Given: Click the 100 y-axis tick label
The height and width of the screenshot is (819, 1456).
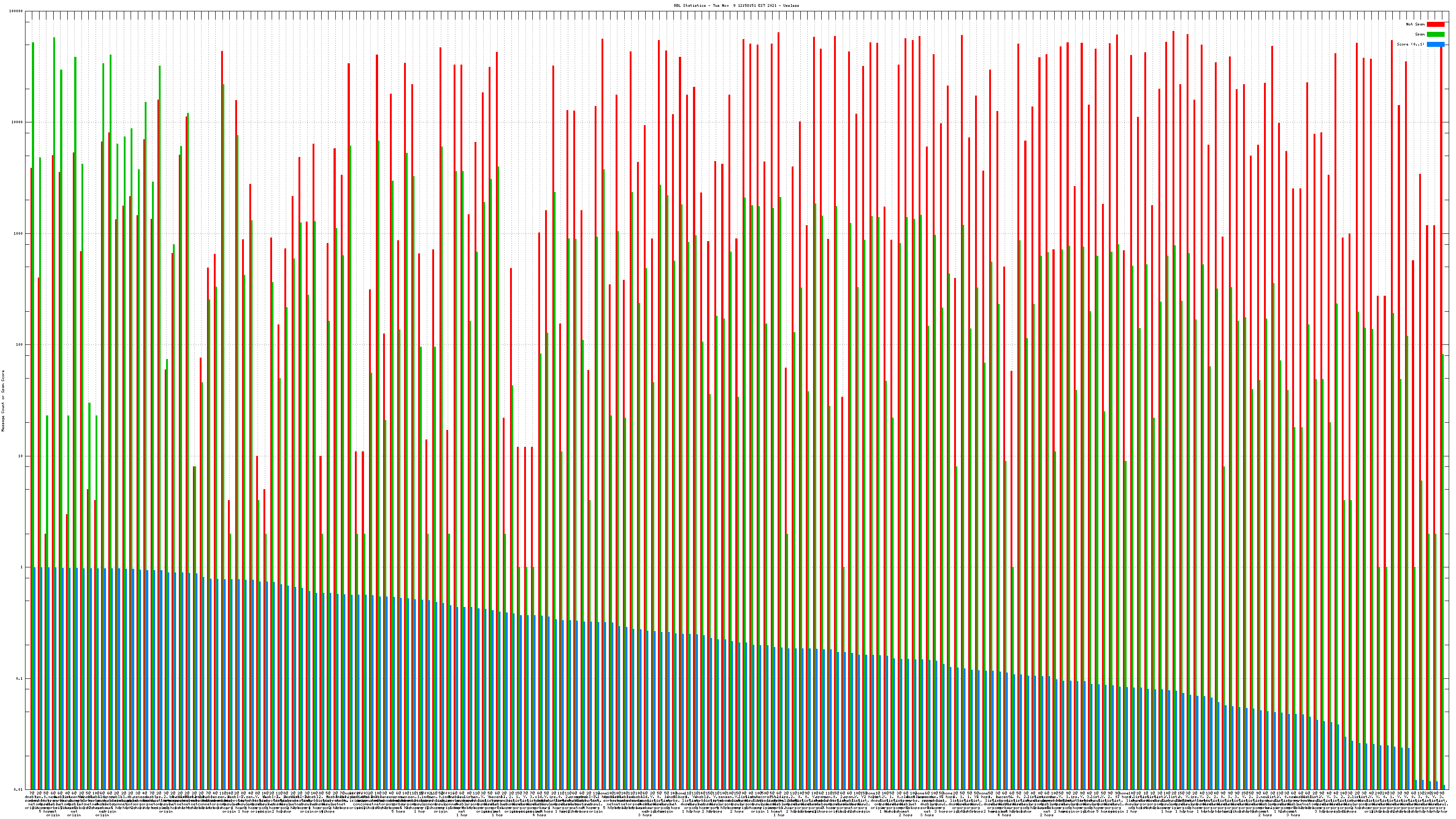Looking at the screenshot, I should pyautogui.click(x=20, y=345).
